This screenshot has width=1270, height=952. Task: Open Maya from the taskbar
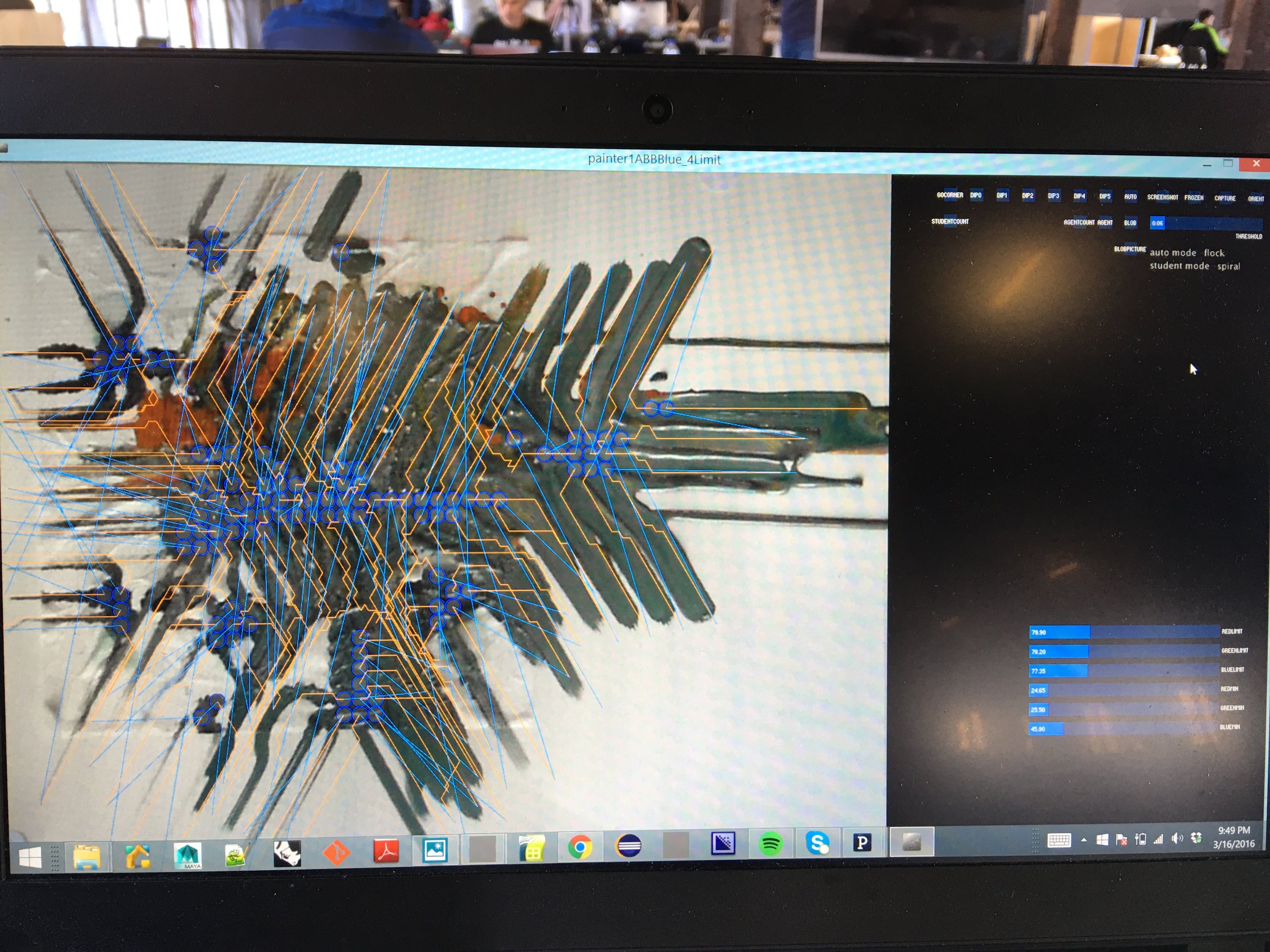click(187, 855)
